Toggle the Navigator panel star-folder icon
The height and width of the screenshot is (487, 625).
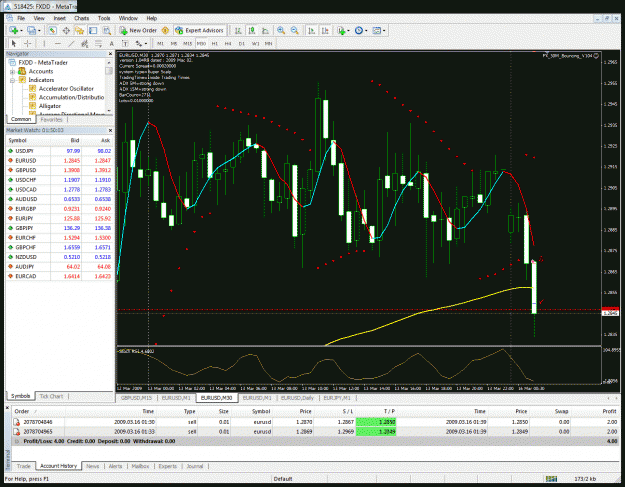pos(79,30)
